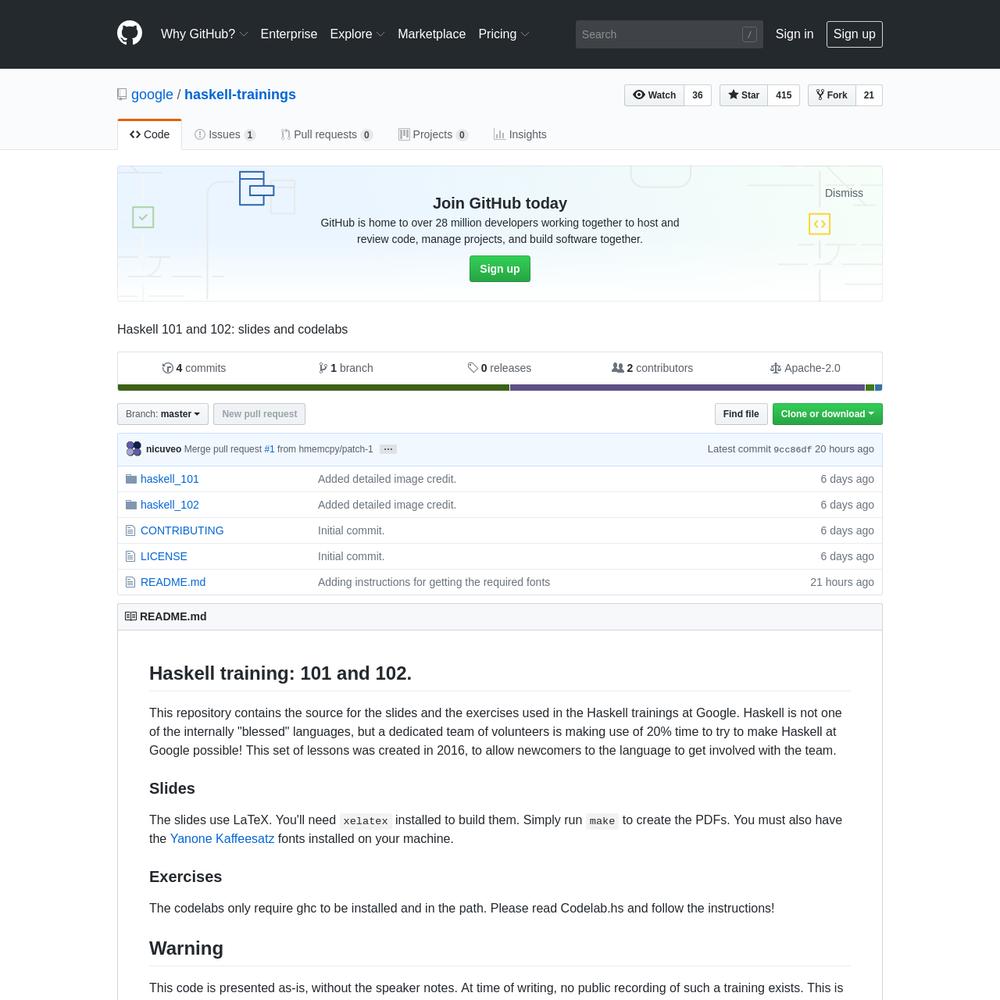Open the CONTRIBUTING file
Image resolution: width=1000 pixels, height=1000 pixels.
[x=182, y=531]
